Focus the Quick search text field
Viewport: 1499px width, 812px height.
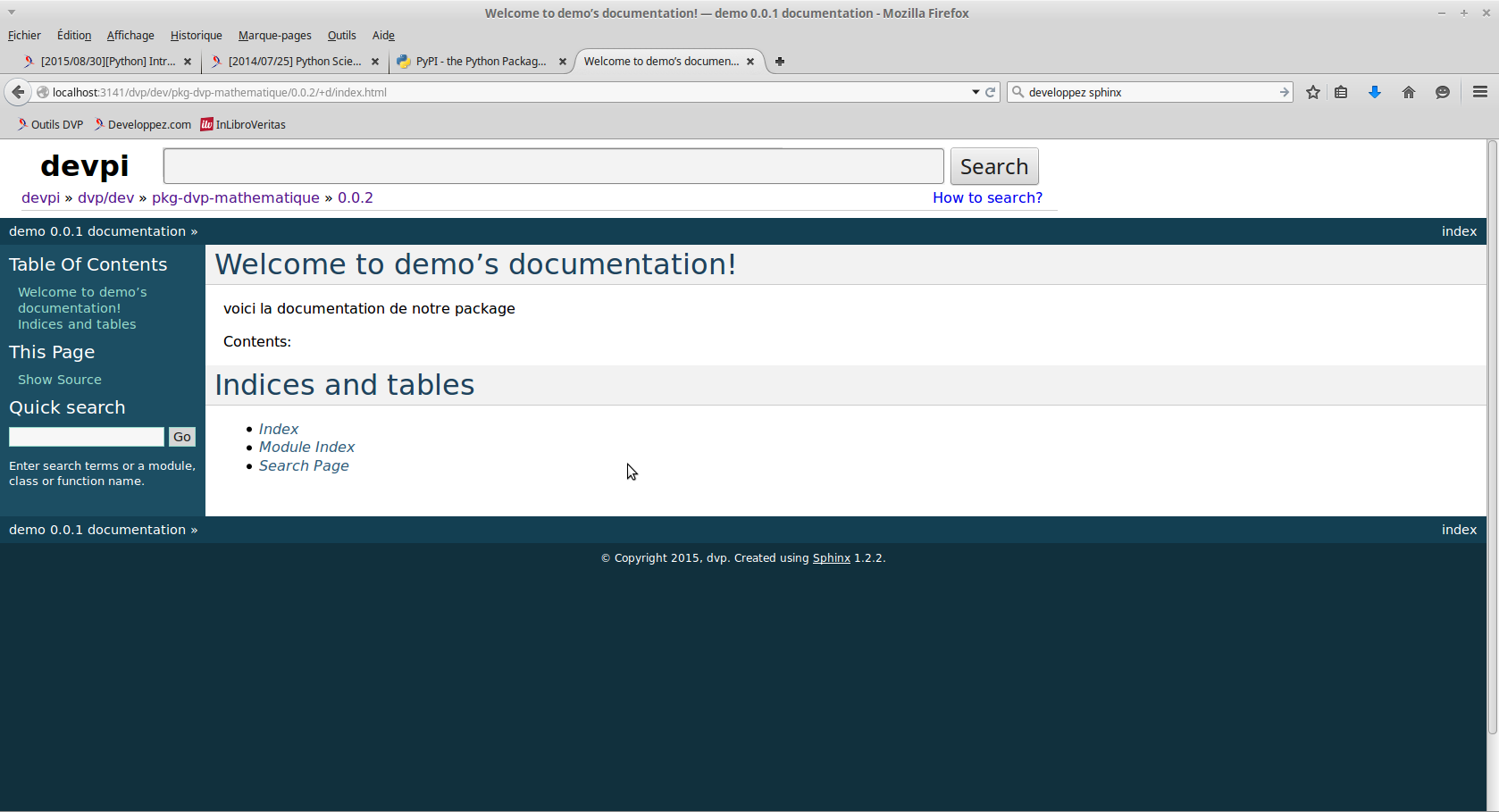pyautogui.click(x=87, y=437)
